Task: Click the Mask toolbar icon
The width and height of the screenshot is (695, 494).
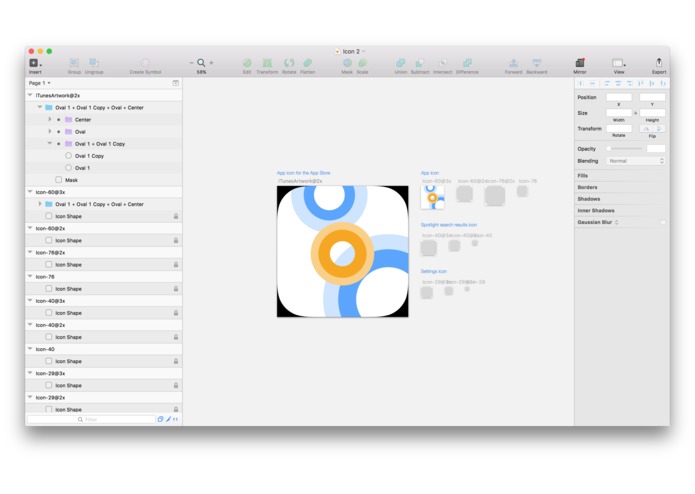Action: (347, 63)
